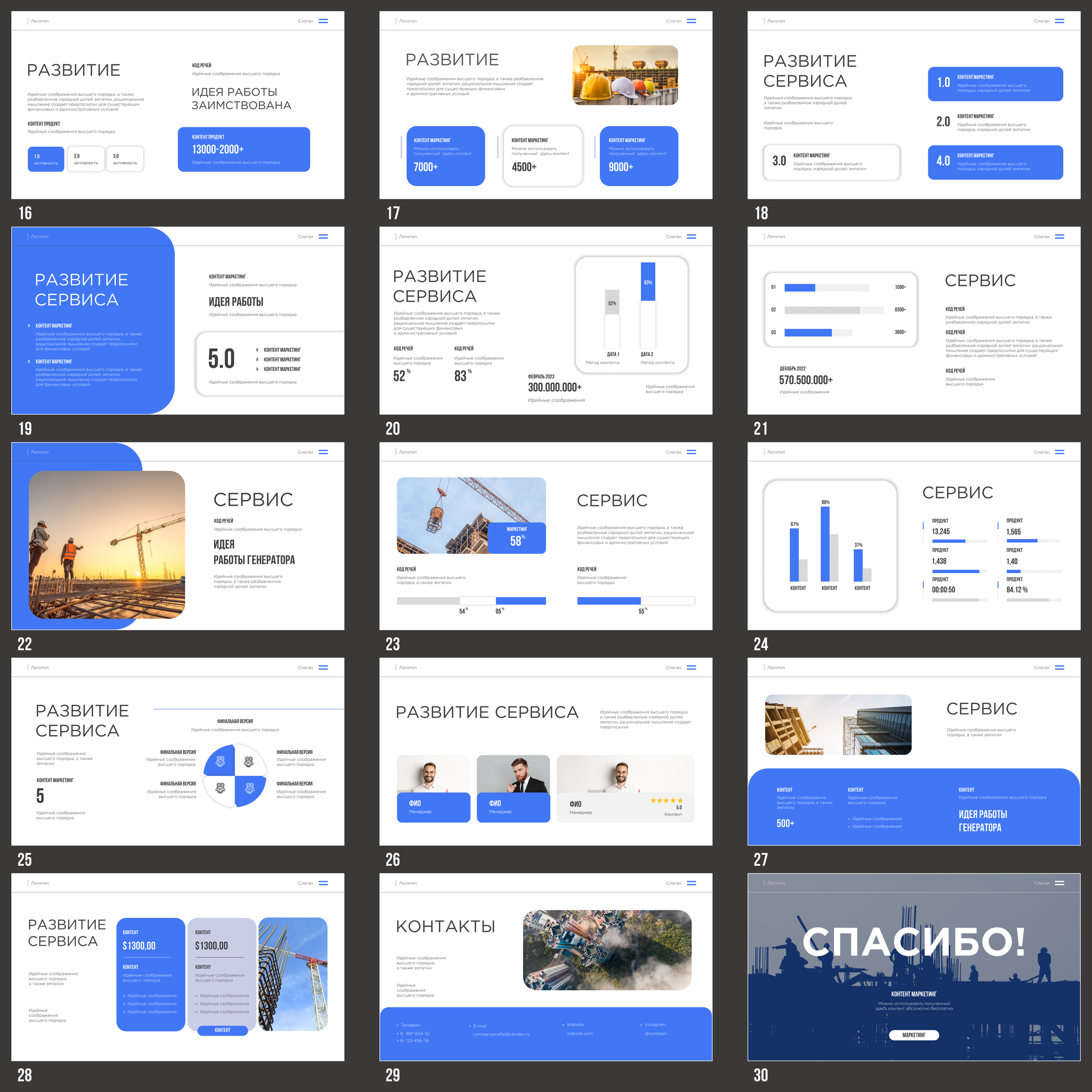Click the 55% progress bar on slide 23
This screenshot has height=1092, width=1092.
[635, 601]
